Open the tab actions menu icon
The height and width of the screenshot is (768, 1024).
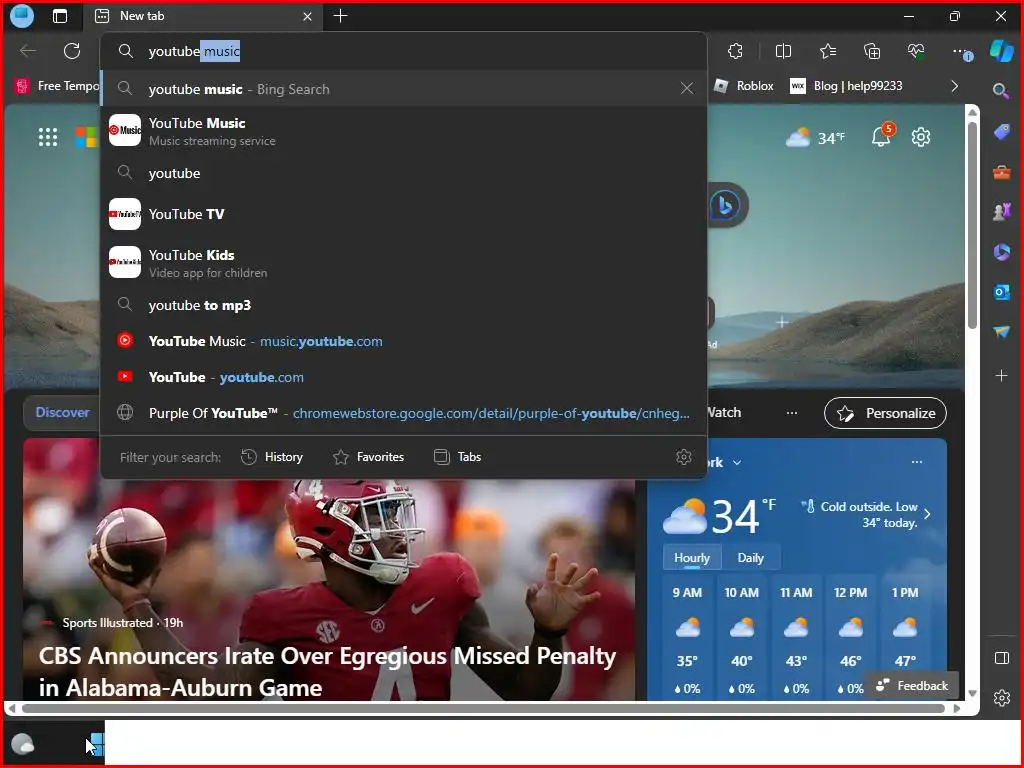click(59, 16)
